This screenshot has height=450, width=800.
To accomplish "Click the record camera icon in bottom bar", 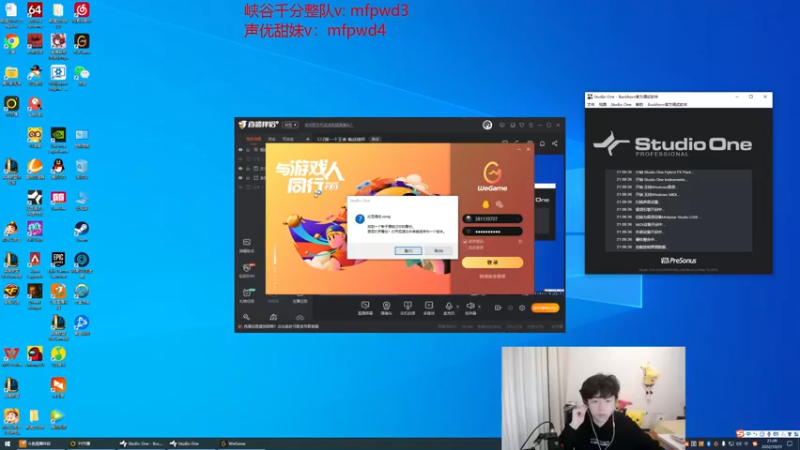I will pyautogui.click(x=497, y=308).
